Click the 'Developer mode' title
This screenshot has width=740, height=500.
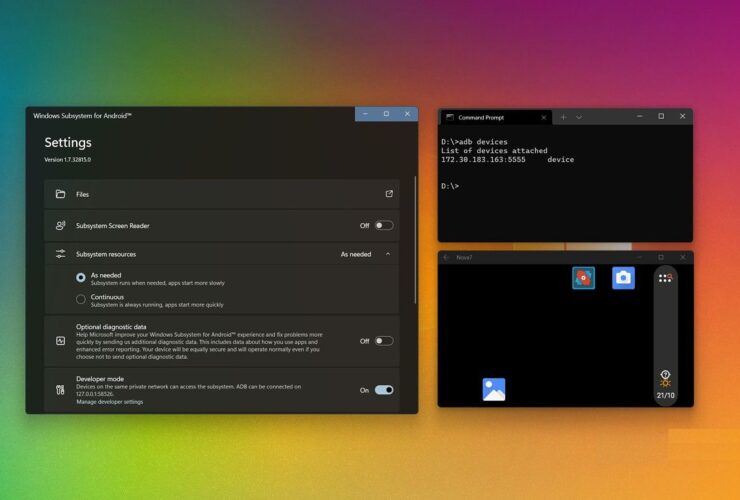(x=100, y=379)
